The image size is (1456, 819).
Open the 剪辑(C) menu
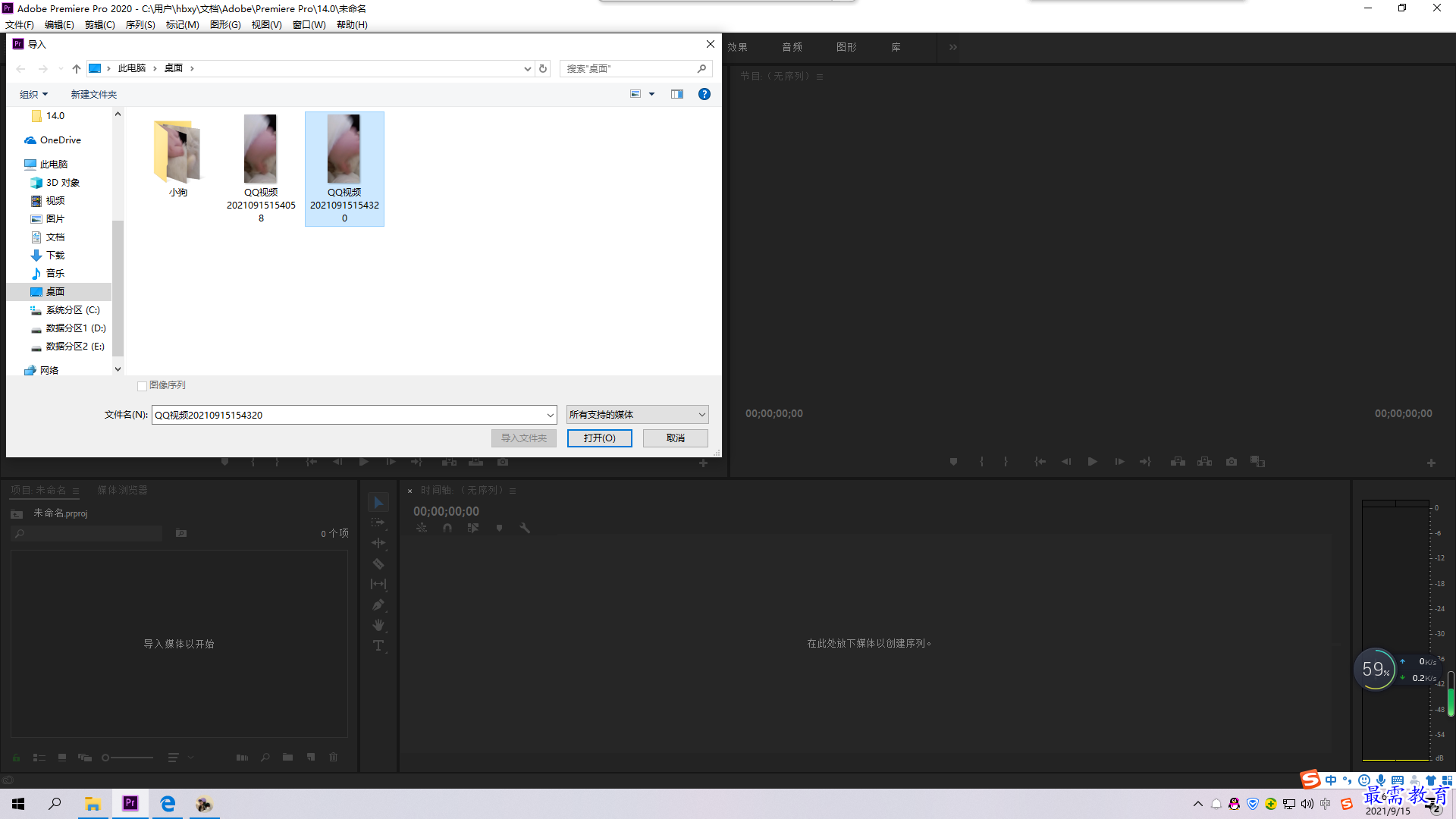pyautogui.click(x=100, y=25)
